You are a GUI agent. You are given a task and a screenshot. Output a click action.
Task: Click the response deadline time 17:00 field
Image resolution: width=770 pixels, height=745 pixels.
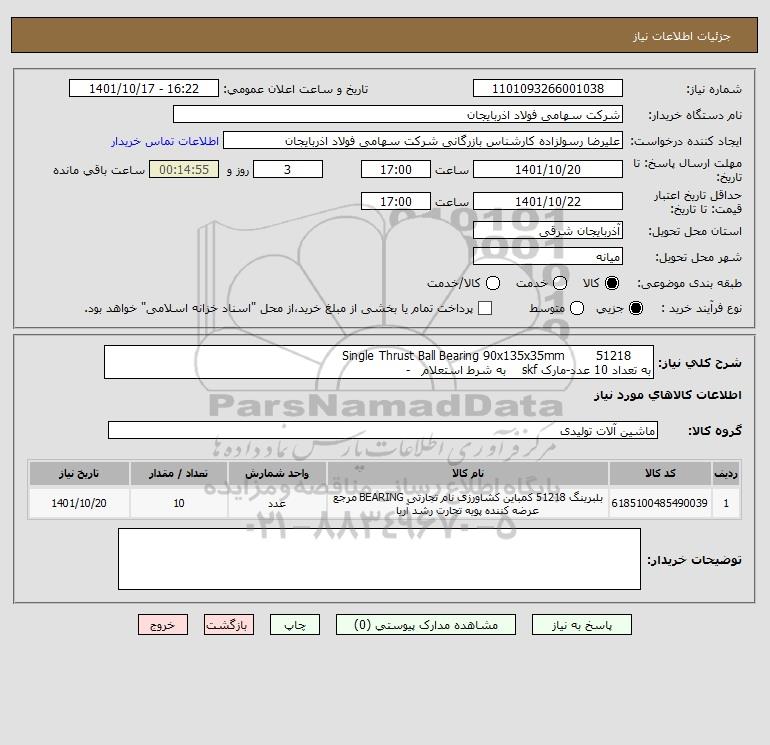pos(396,169)
